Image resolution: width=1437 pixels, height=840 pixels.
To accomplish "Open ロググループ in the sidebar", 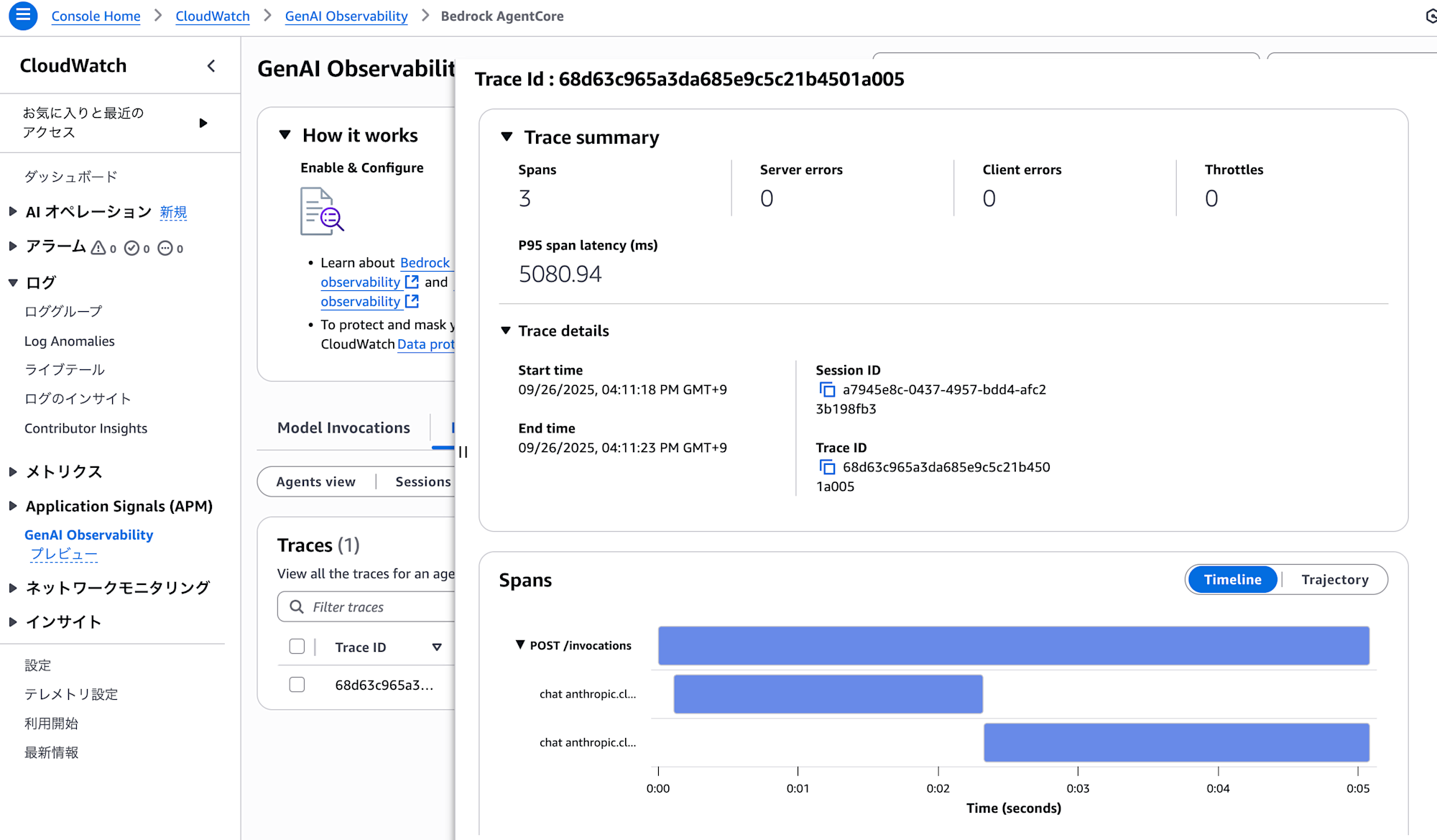I will point(63,311).
